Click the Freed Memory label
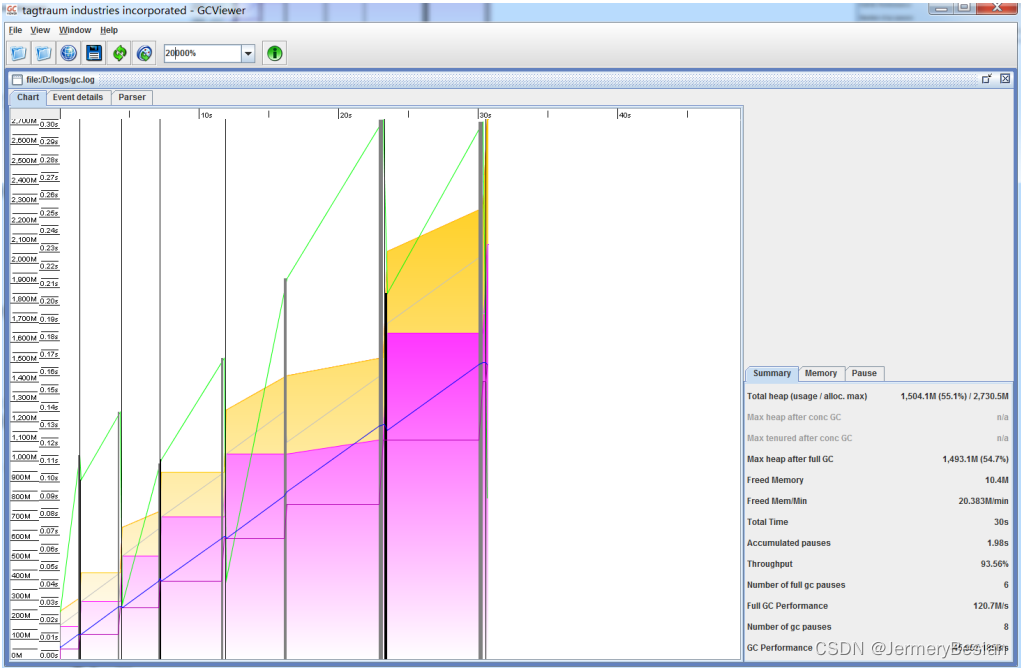The height and width of the screenshot is (668, 1021). (x=775, y=480)
